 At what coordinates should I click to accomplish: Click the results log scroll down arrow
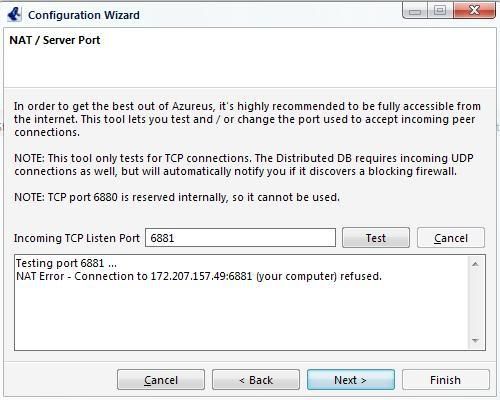click(x=475, y=341)
